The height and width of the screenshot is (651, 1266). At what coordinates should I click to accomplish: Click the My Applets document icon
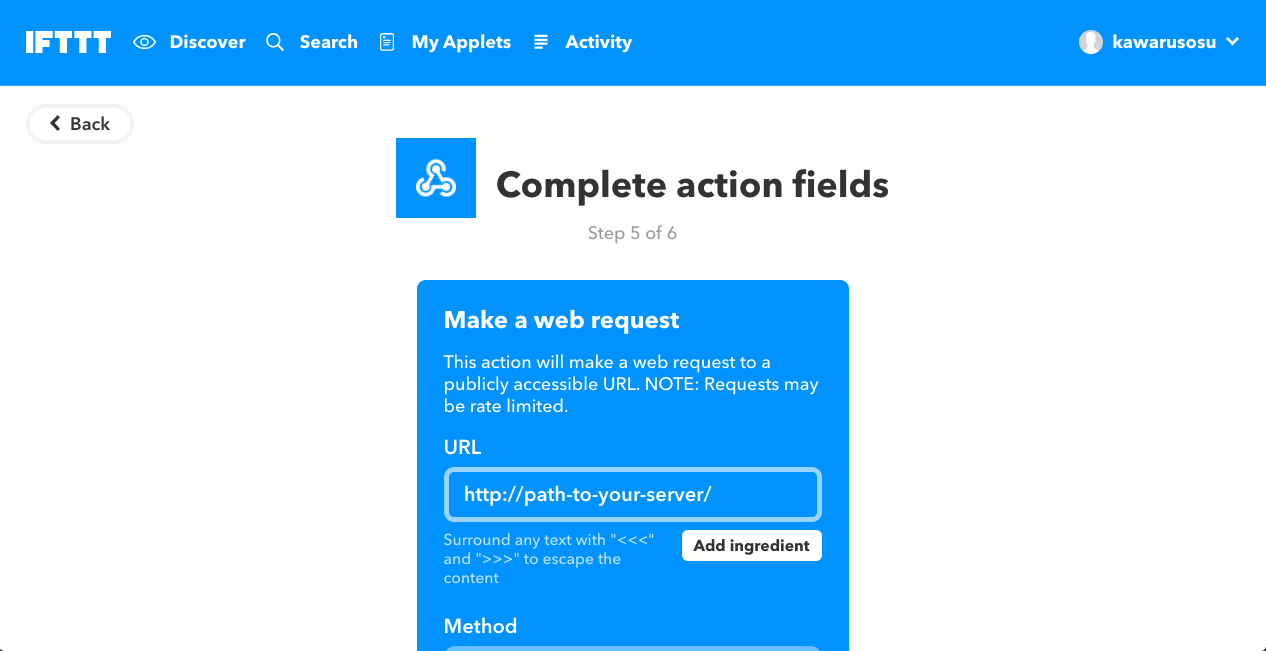[x=387, y=42]
